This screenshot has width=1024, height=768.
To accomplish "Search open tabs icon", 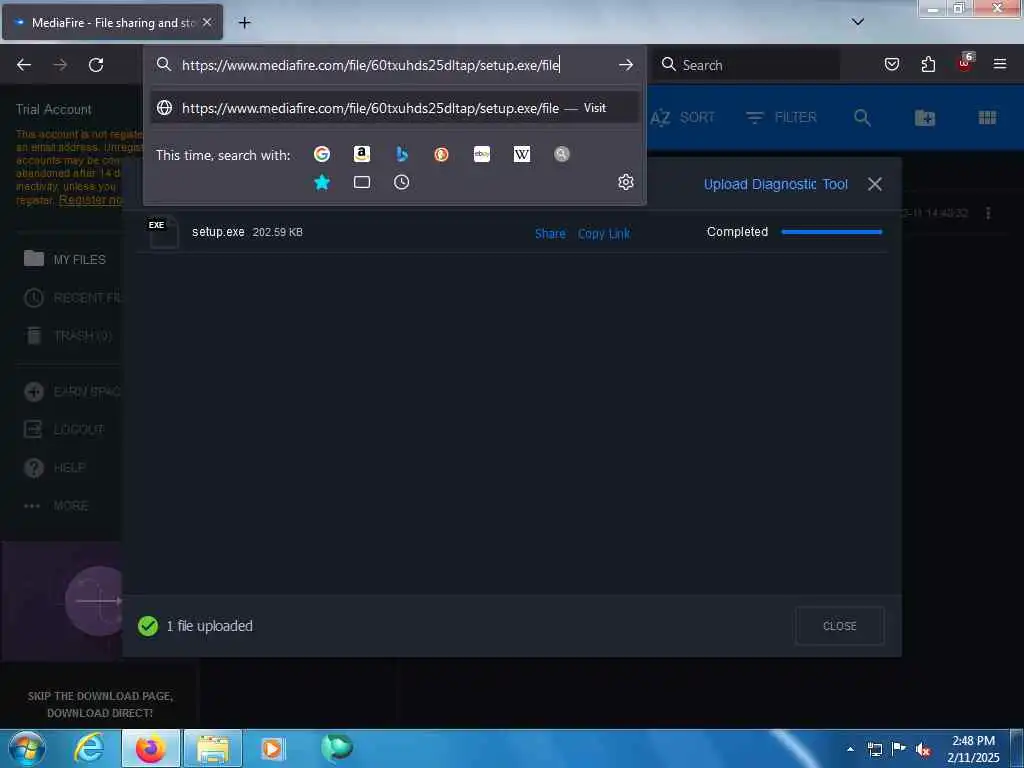I will tap(362, 182).
